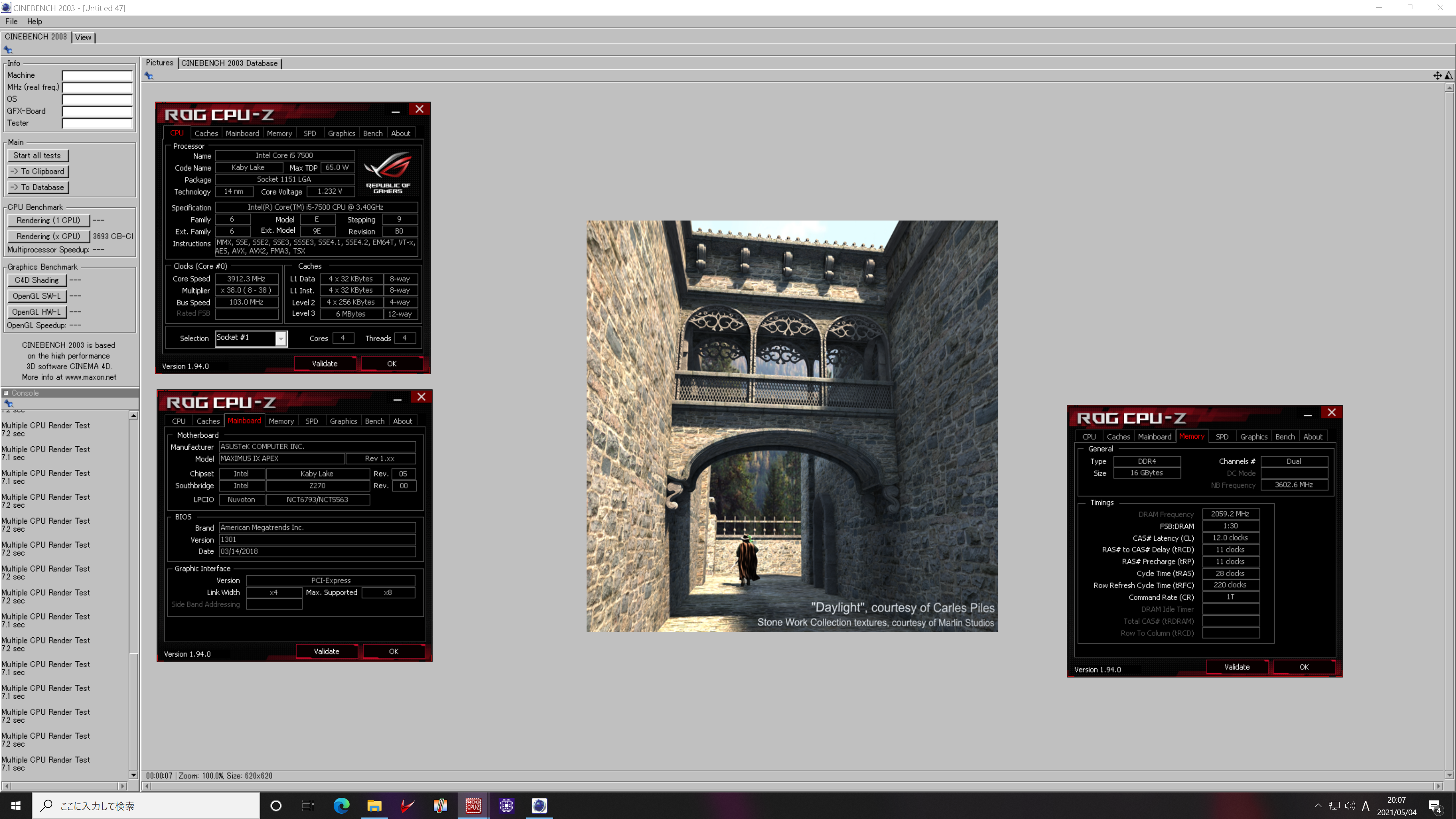
Task: Click the rendered Daylight picture
Action: [x=792, y=425]
